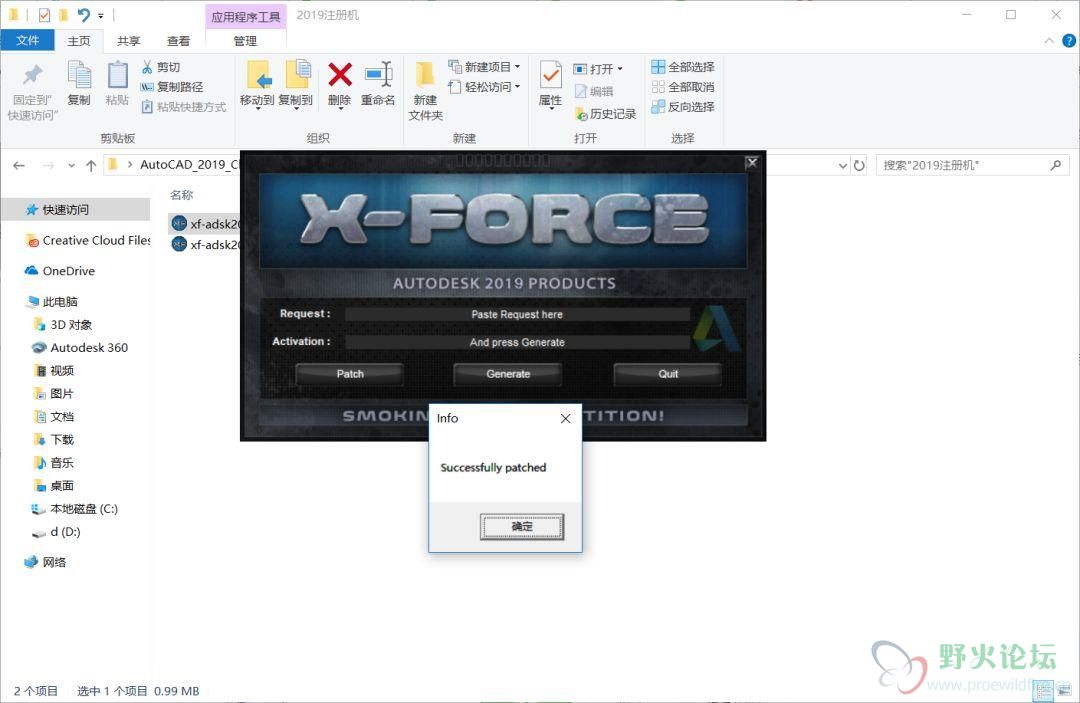Image resolution: width=1080 pixels, height=703 pixels.
Task: Select This PC (此电脑) in the sidebar
Action: pyautogui.click(x=52, y=302)
